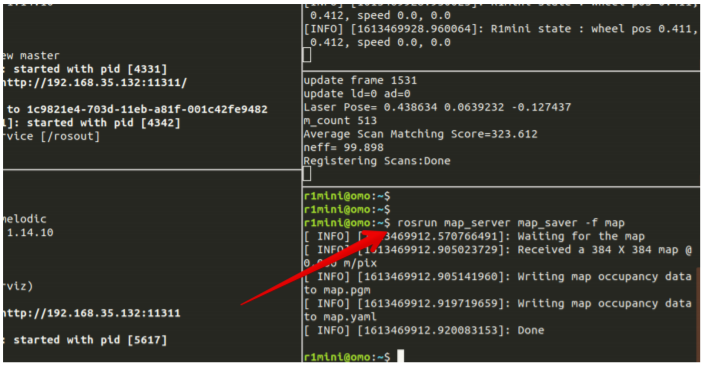Click 'Average Scan Matching Score=323.612' text

tap(421, 134)
